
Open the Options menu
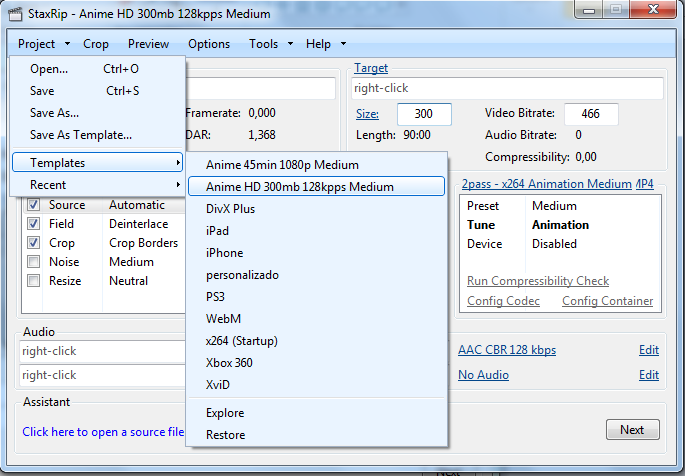[209, 44]
